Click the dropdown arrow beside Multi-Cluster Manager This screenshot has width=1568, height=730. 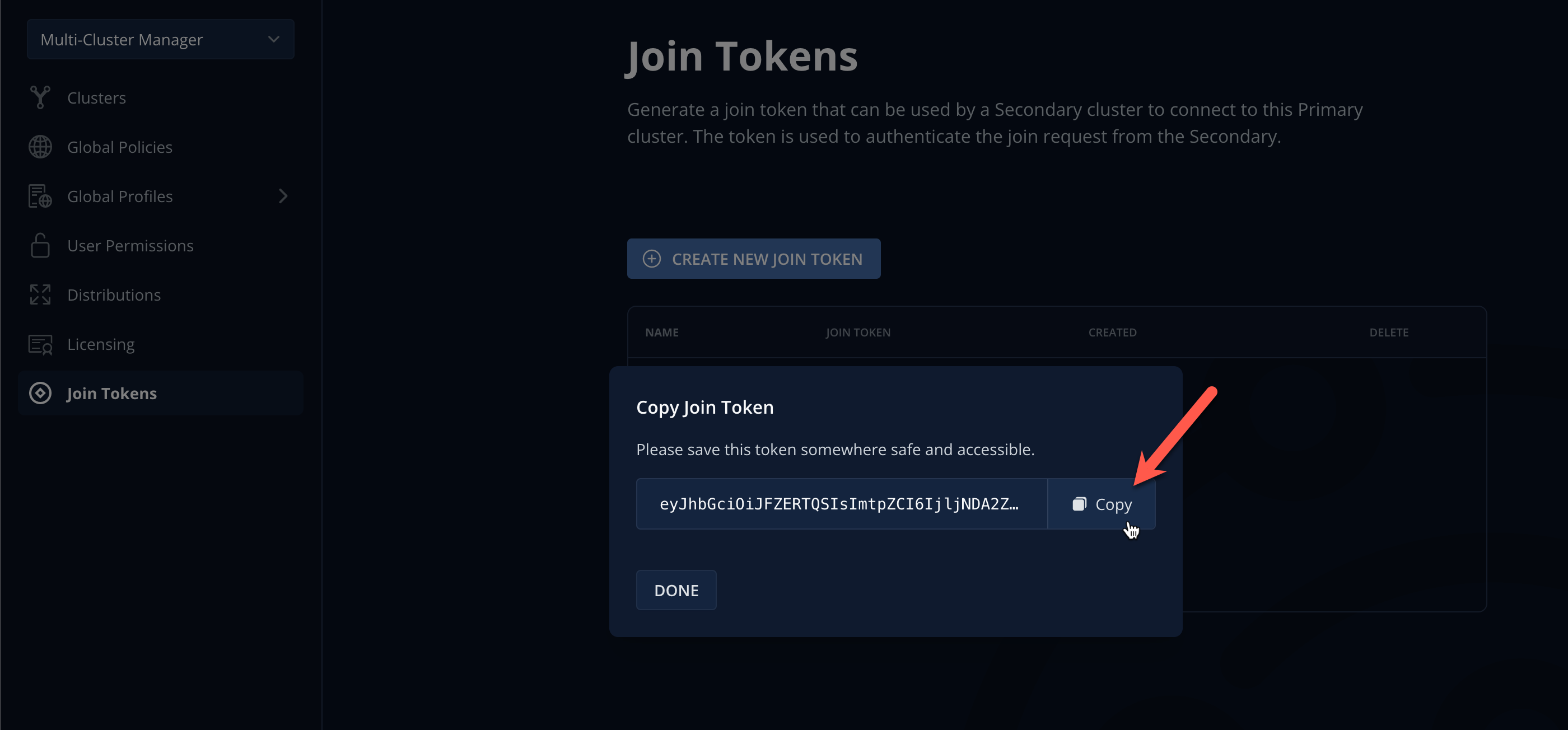[x=273, y=39]
